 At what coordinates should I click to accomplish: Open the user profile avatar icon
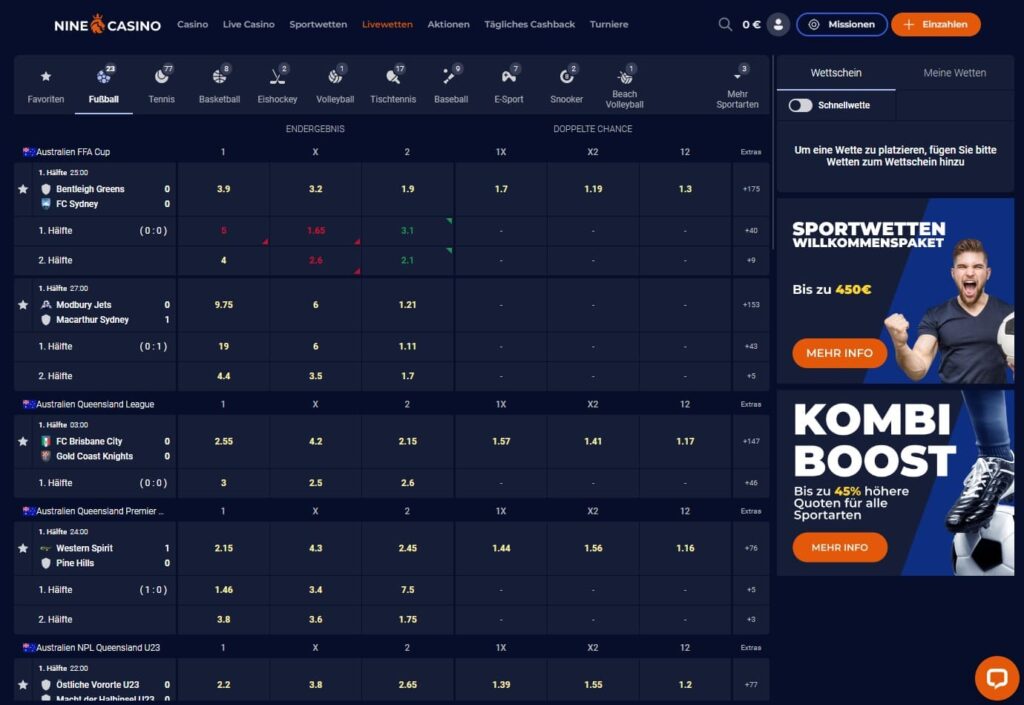pos(778,24)
